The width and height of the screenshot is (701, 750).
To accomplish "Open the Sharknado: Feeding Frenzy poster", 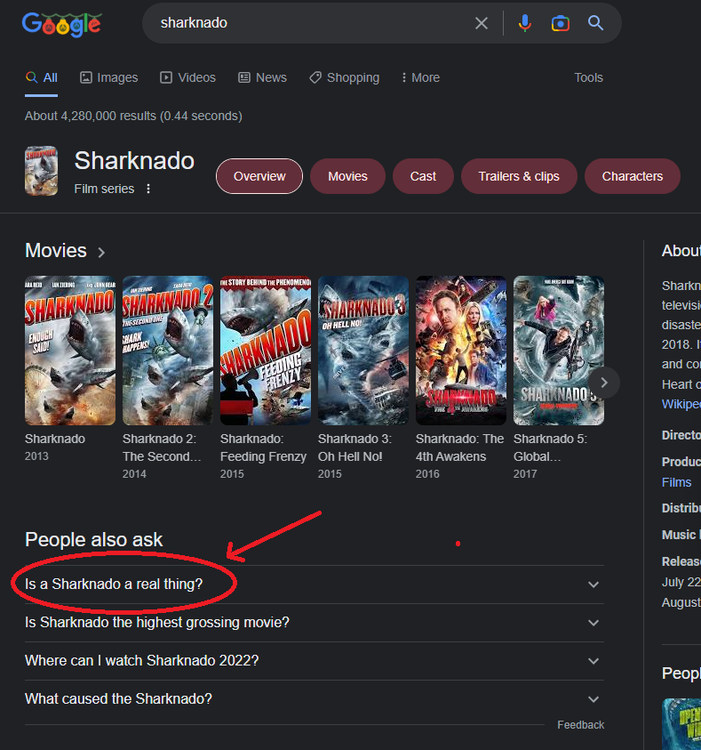I will coord(265,351).
